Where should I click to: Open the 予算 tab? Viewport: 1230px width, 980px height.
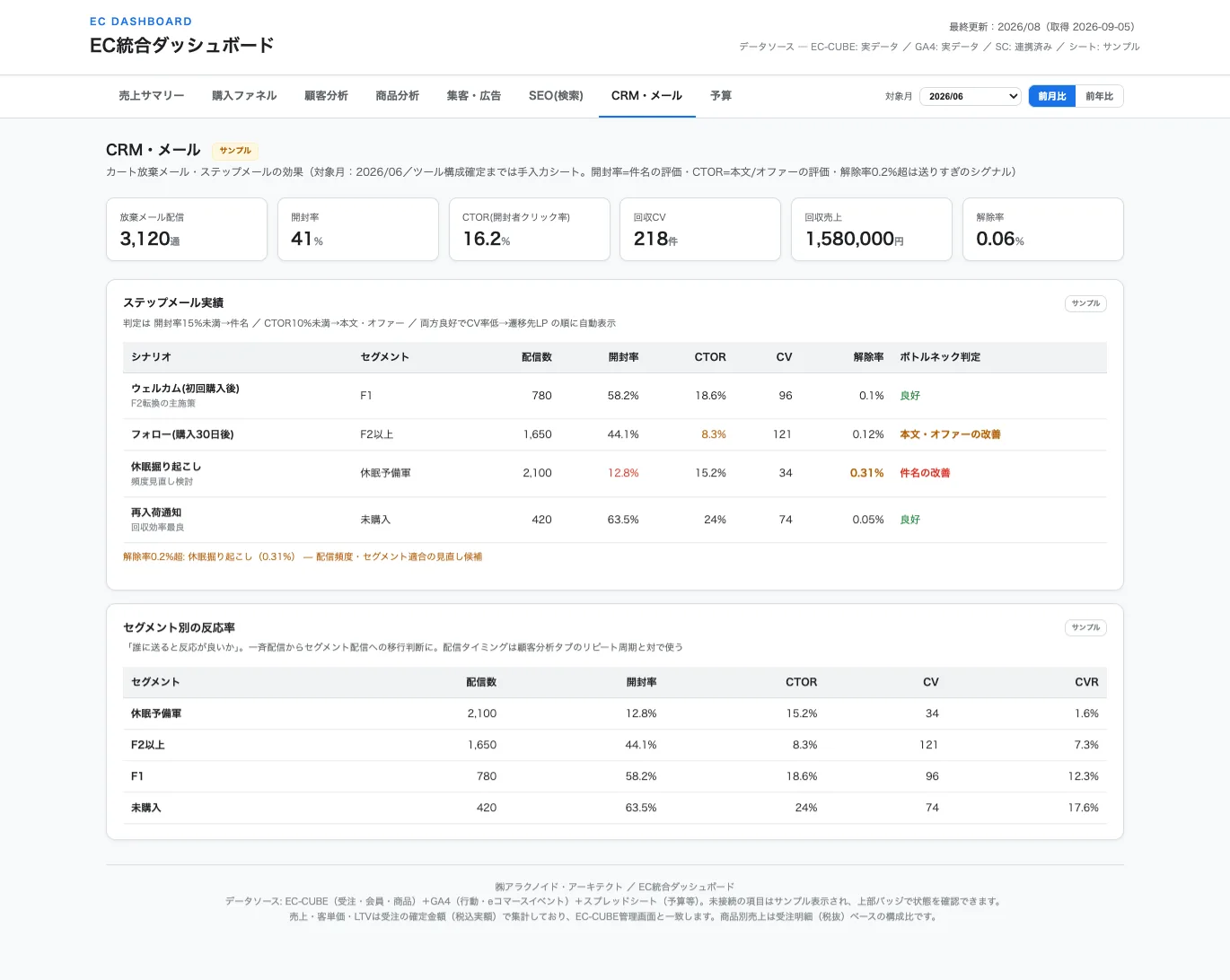click(x=721, y=96)
